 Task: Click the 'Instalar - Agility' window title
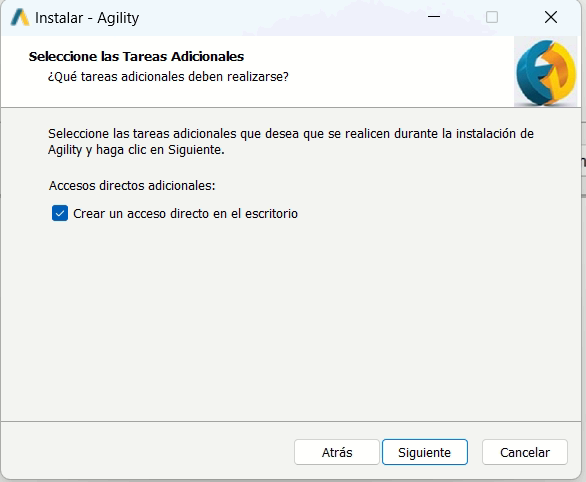point(87,18)
